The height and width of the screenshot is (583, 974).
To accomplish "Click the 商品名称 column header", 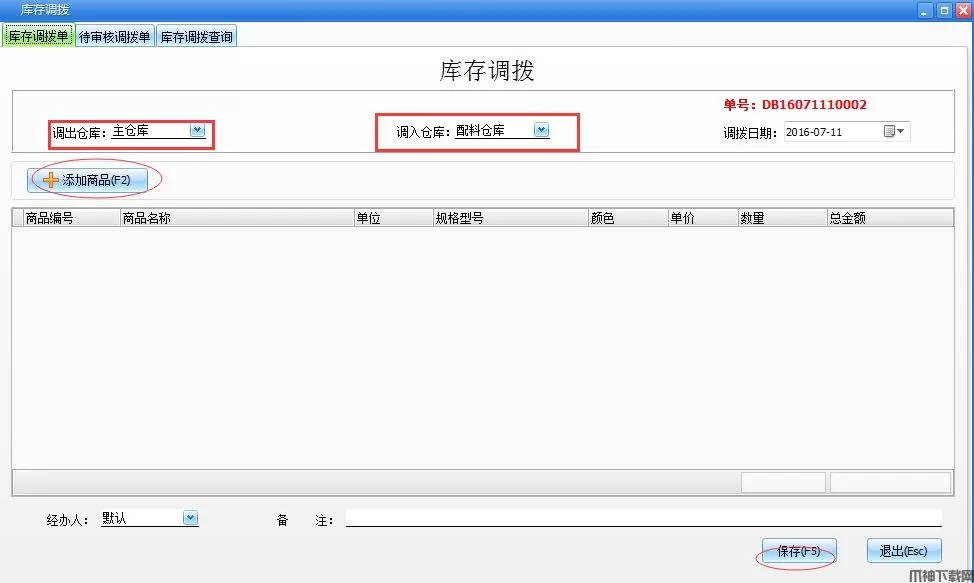I will coord(237,218).
